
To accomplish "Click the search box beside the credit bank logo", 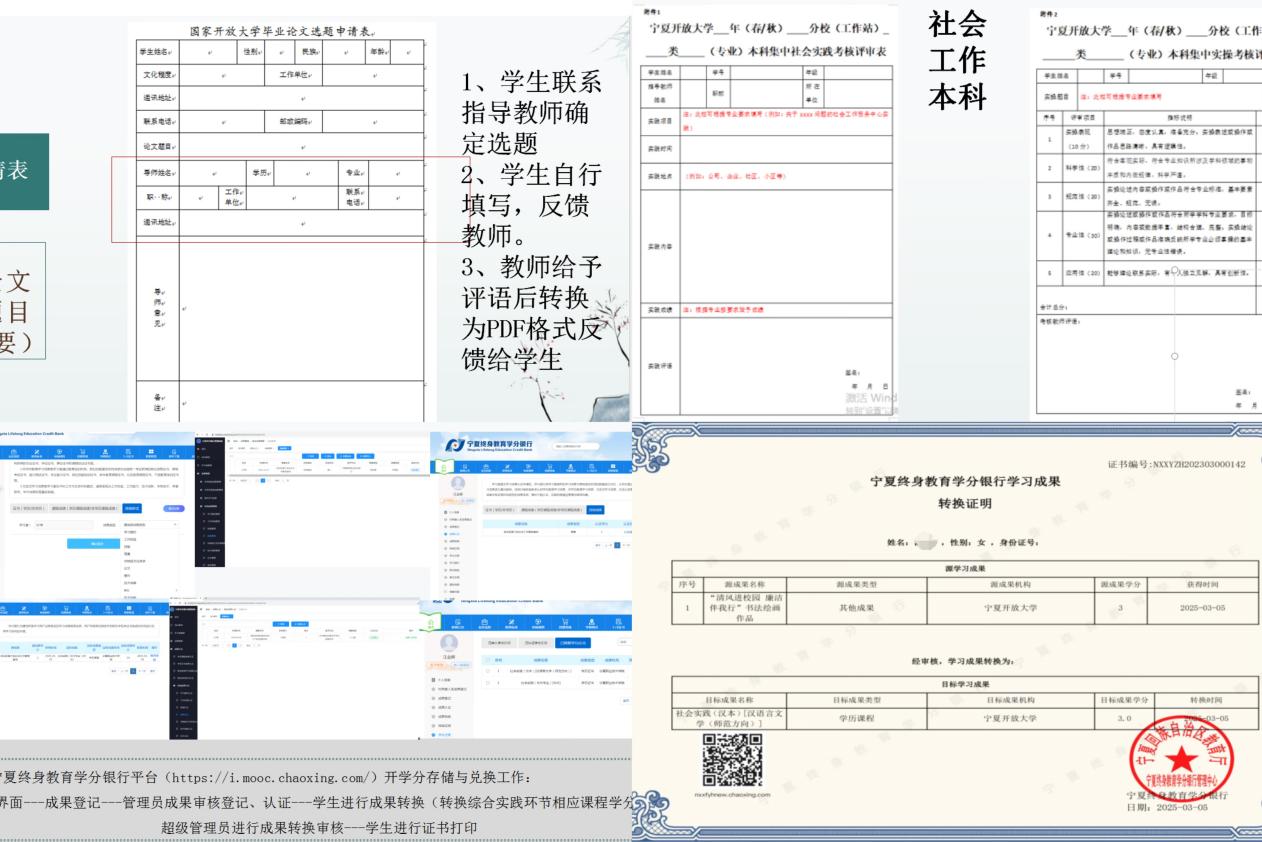I will [576, 446].
